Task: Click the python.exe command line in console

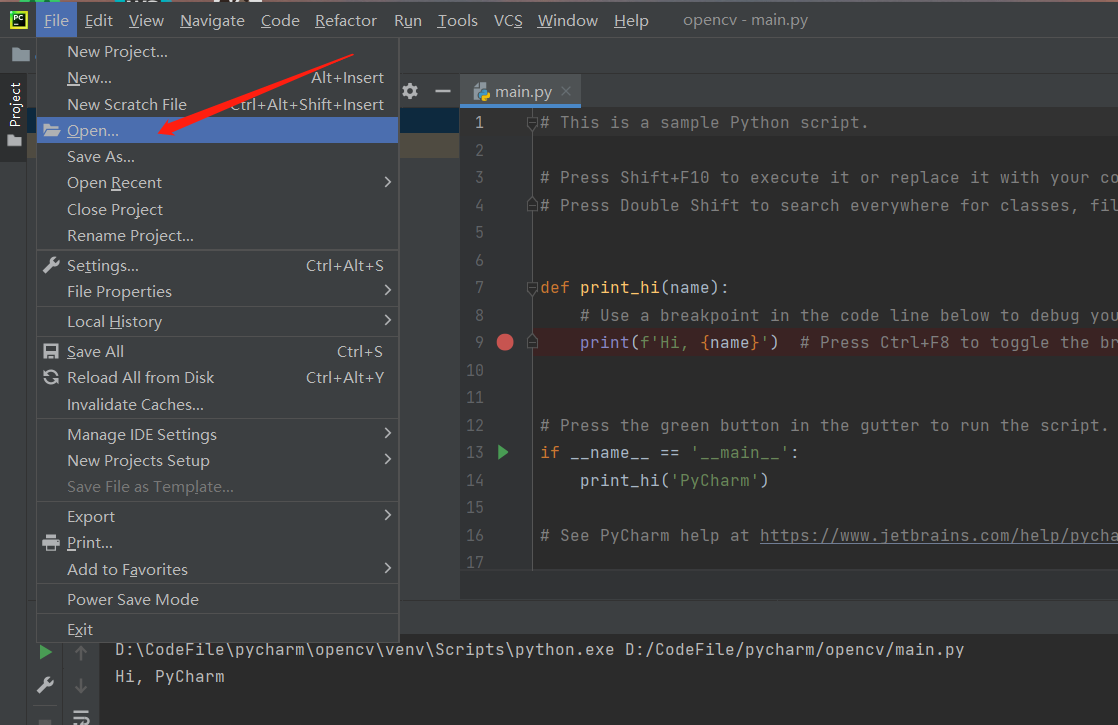Action: pos(540,649)
